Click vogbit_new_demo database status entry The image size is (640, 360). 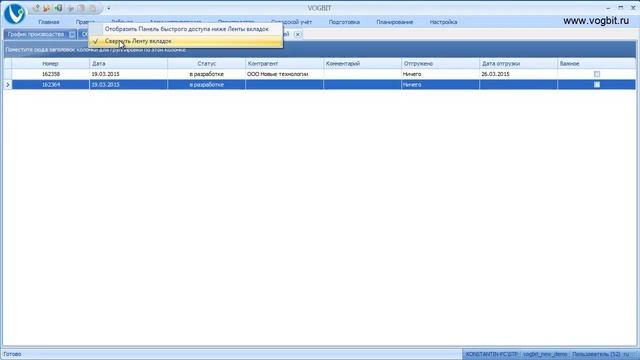tap(545, 354)
